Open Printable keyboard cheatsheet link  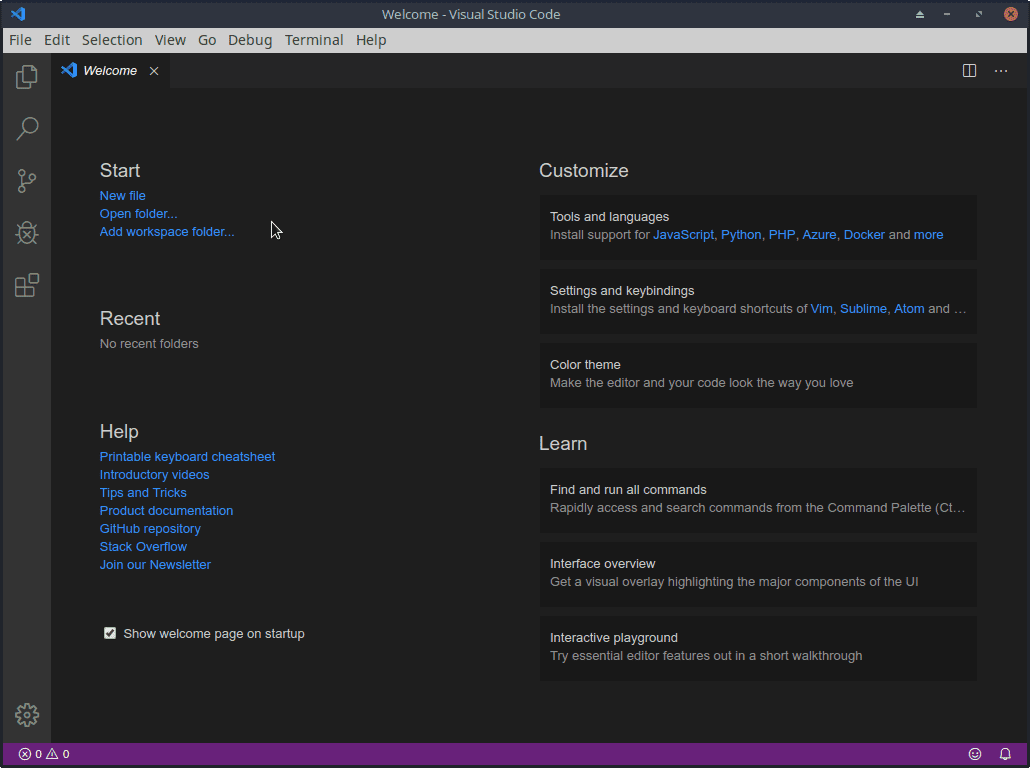pyautogui.click(x=187, y=457)
